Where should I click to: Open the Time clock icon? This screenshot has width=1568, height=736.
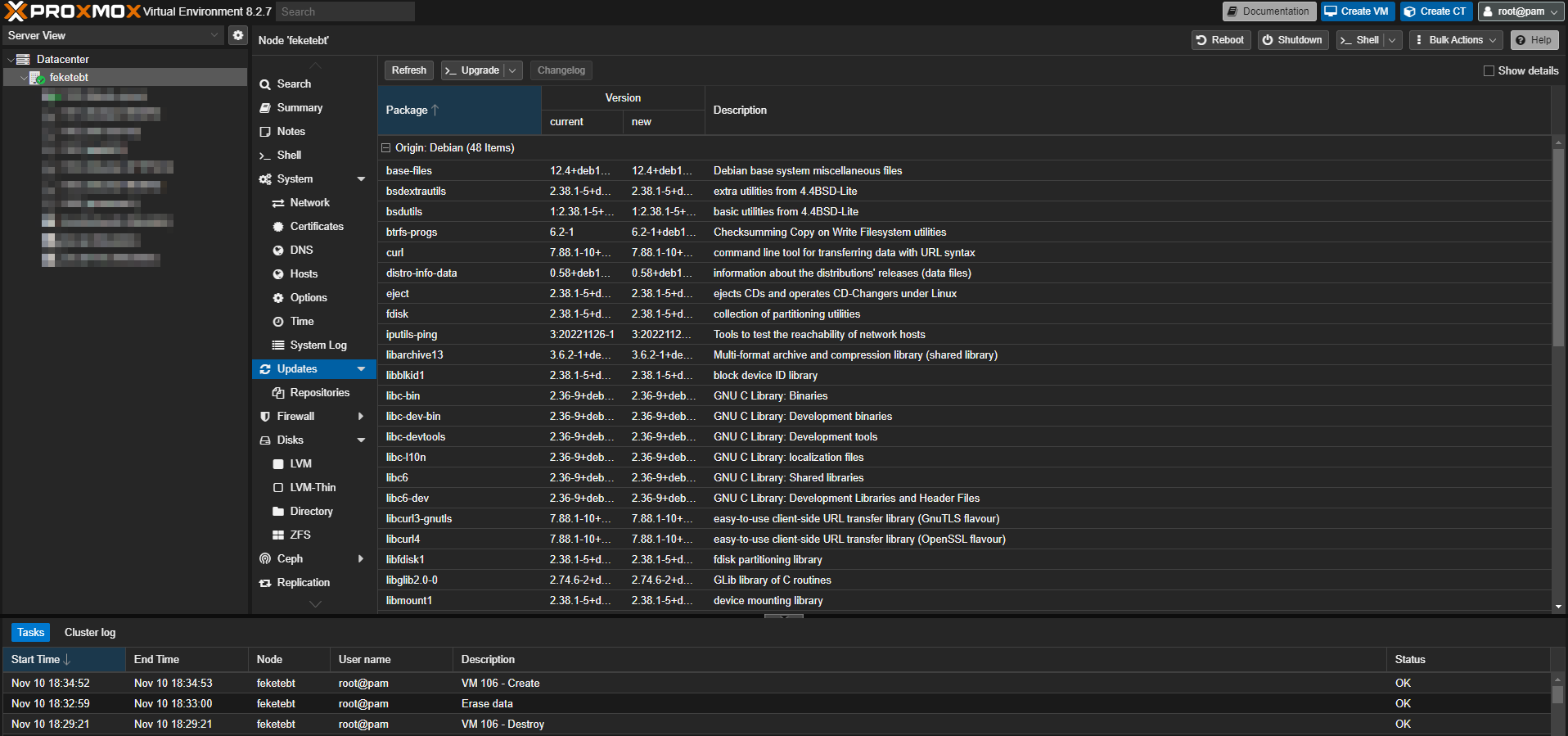click(278, 322)
